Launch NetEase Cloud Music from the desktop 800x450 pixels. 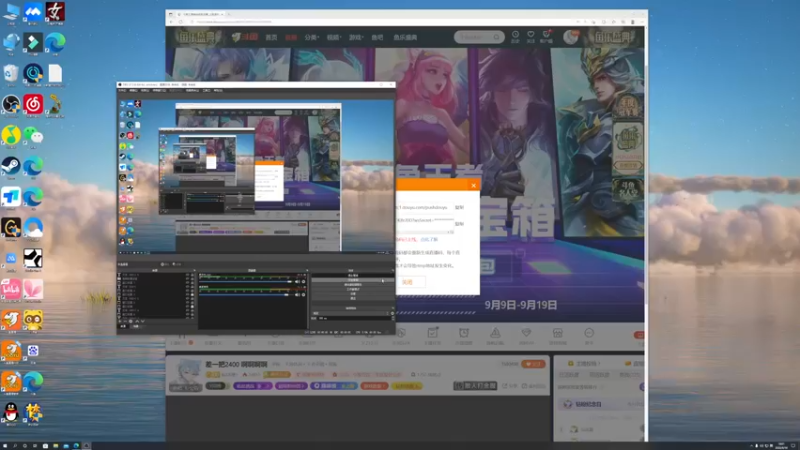point(33,105)
